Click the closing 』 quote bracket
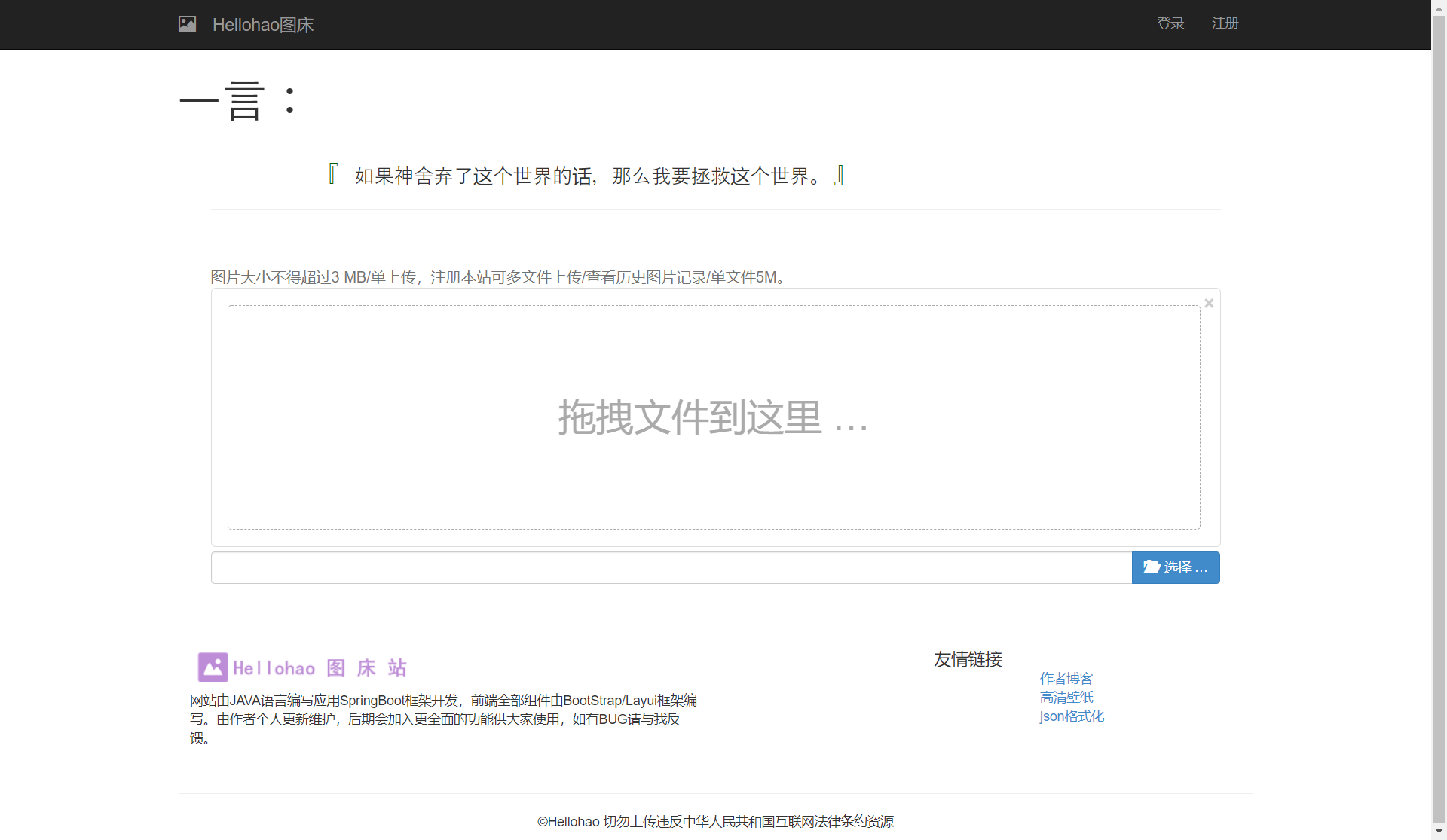This screenshot has width=1447, height=840. 839,175
